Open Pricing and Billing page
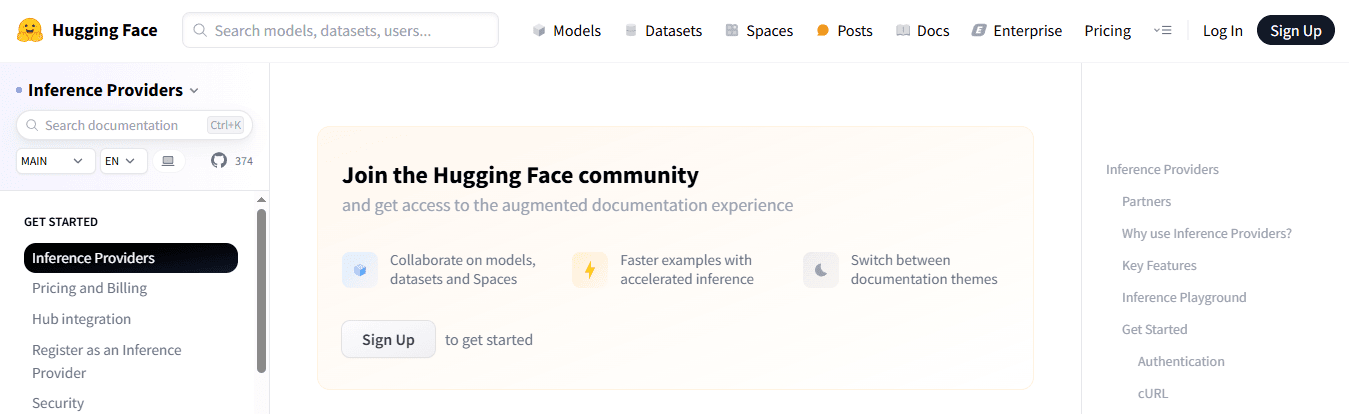 pyautogui.click(x=89, y=288)
